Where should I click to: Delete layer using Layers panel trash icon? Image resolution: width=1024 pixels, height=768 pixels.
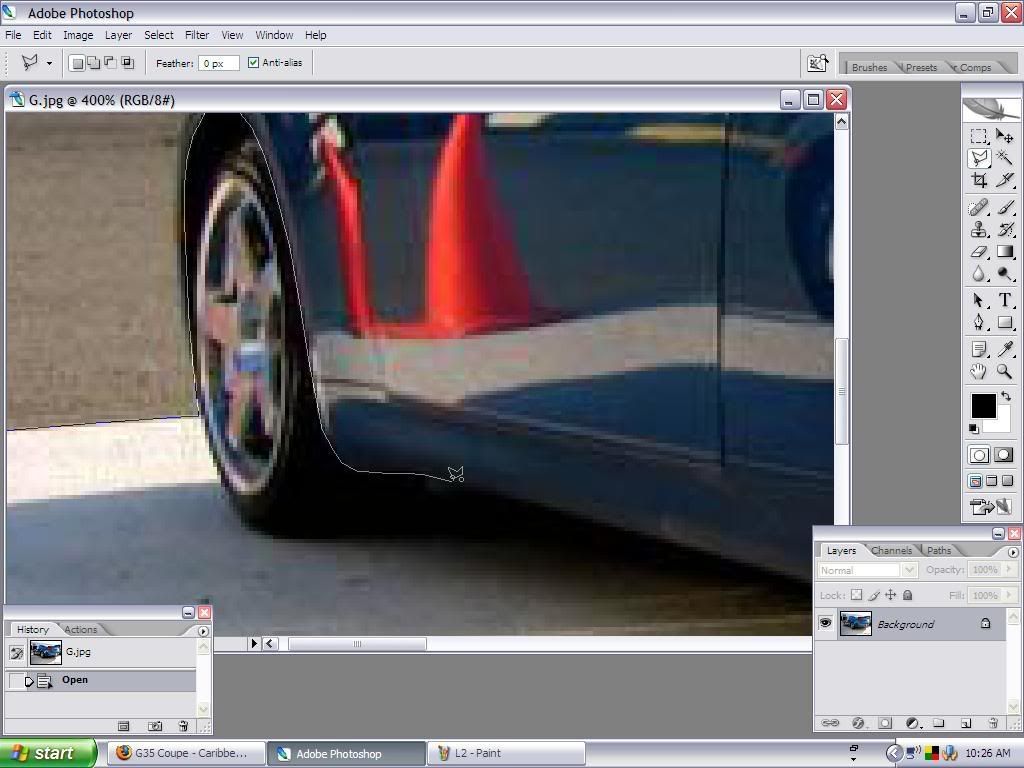992,723
